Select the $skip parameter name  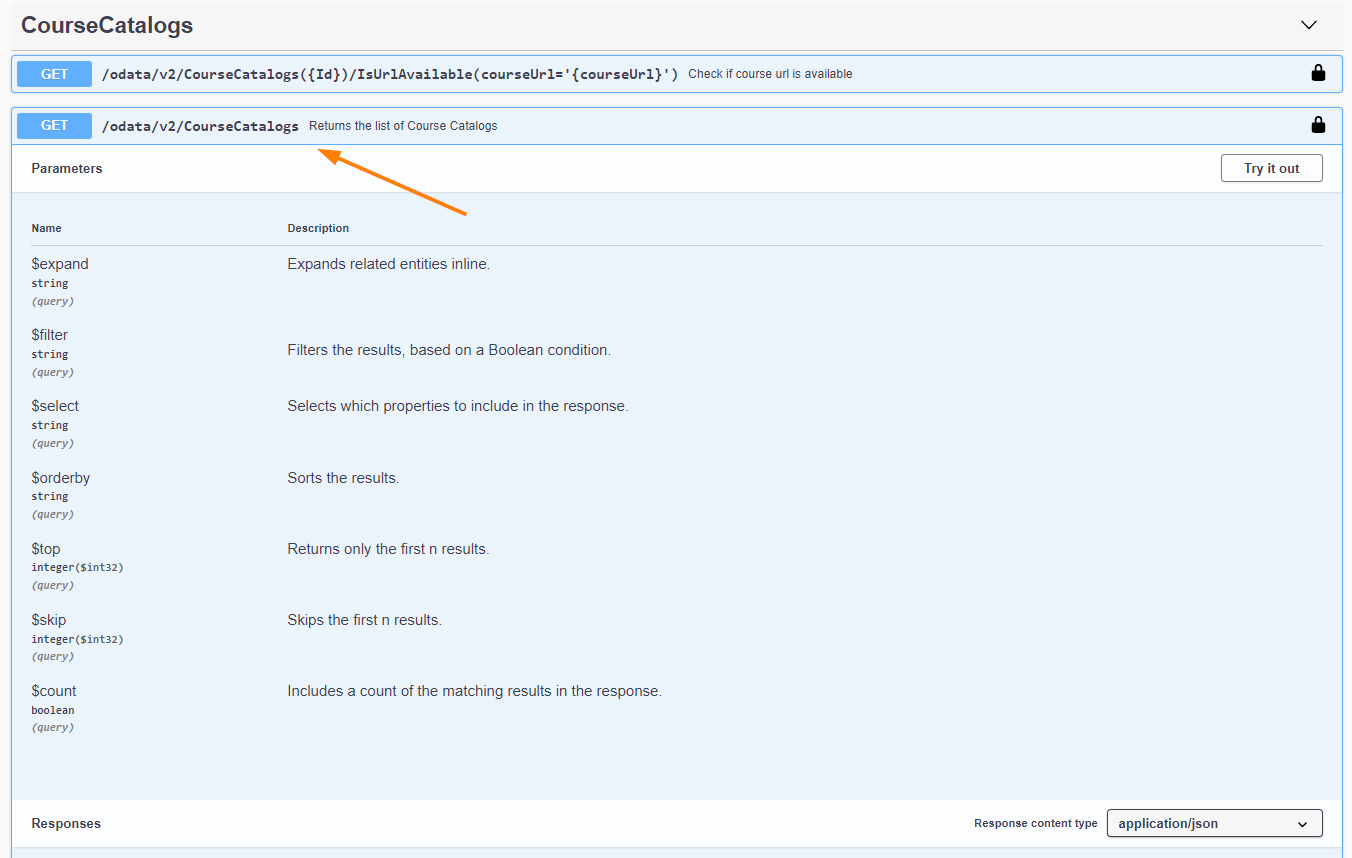click(49, 620)
